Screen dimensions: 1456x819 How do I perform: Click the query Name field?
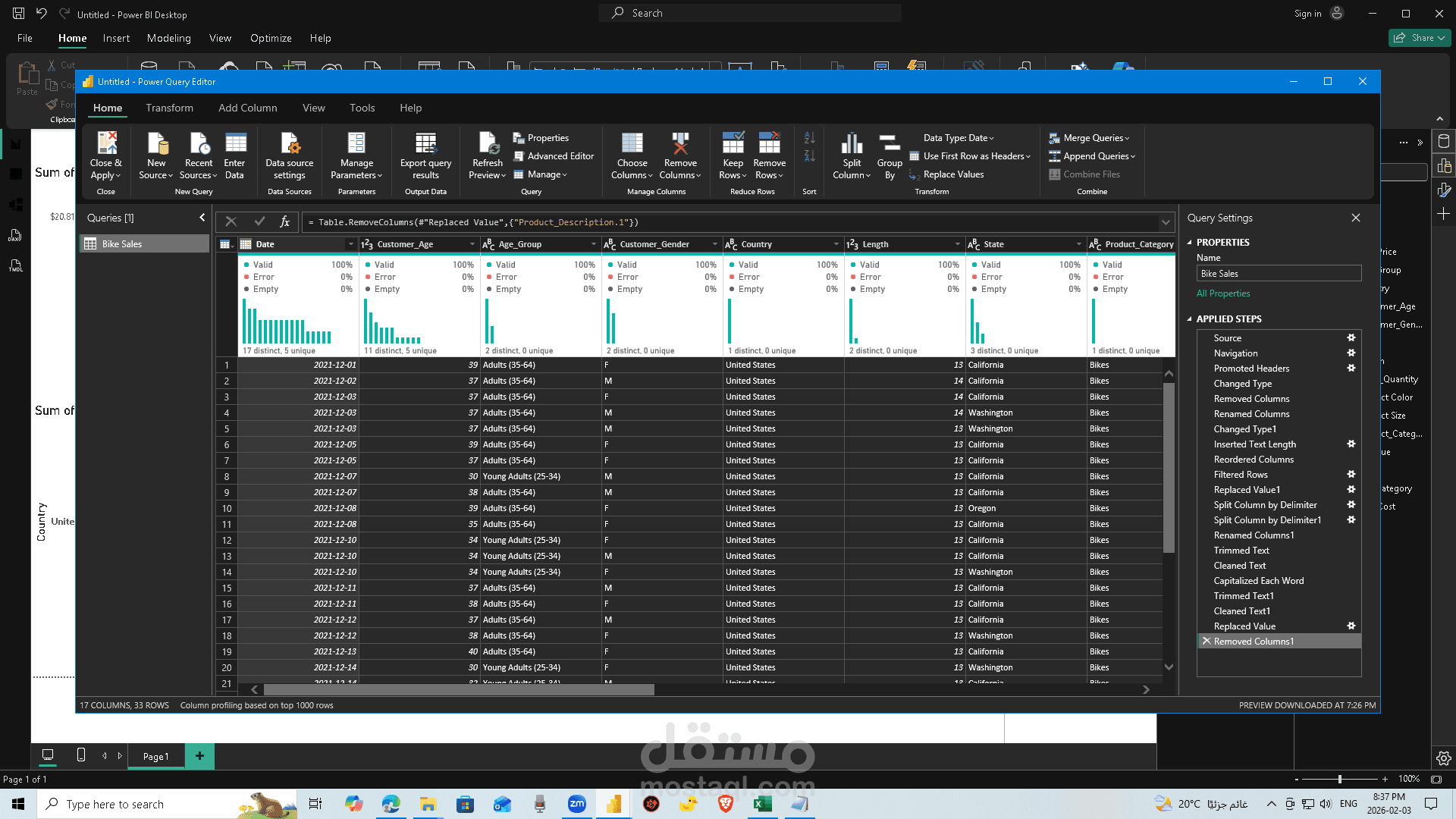pos(1279,274)
